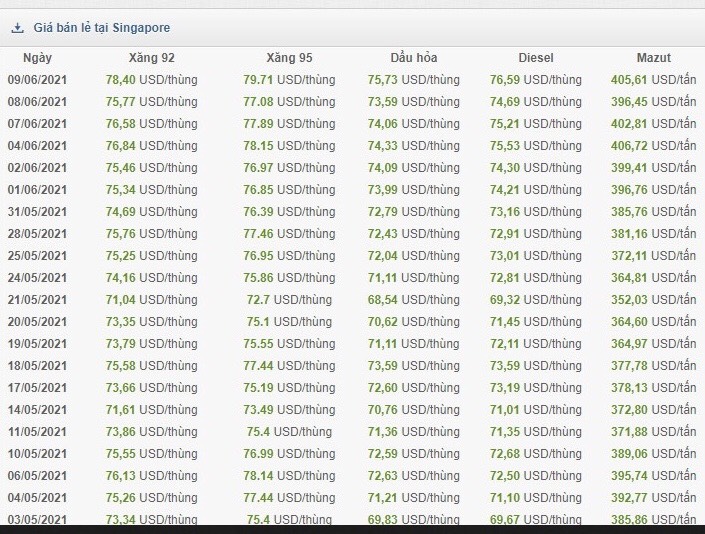Click the Xăng 92 price 73,34 USD/thùng
The image size is (705, 534).
point(152,519)
